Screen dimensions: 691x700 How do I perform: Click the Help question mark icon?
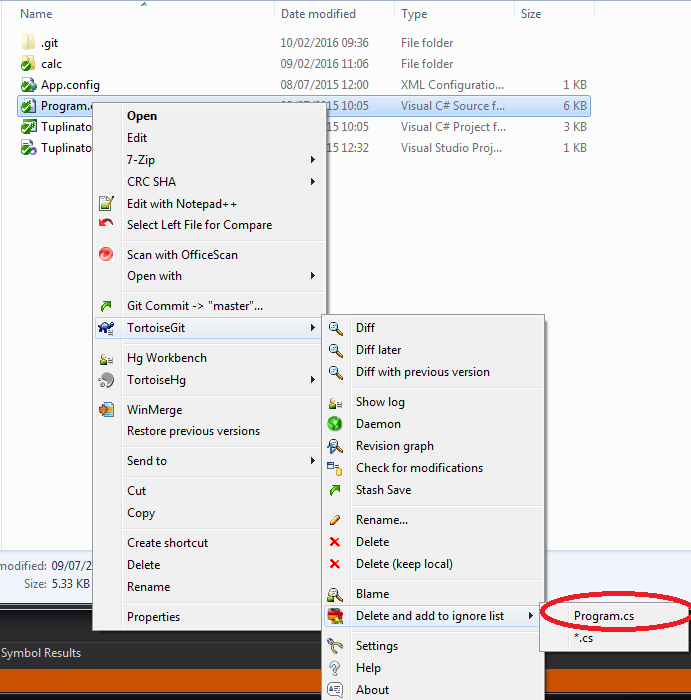[335, 668]
